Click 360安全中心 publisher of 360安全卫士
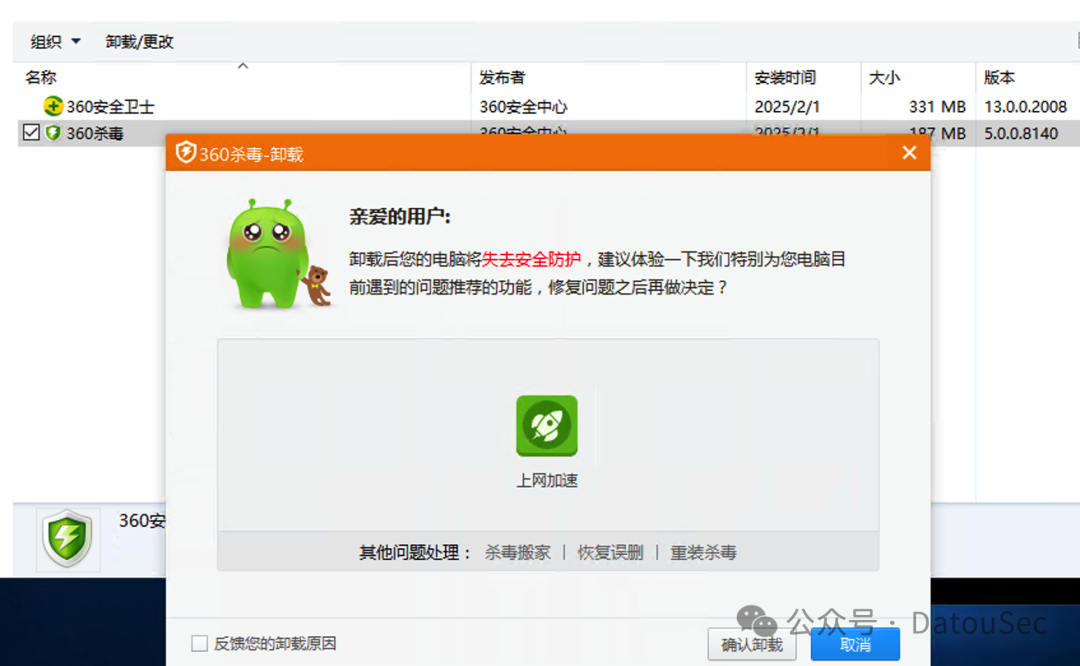 523,107
